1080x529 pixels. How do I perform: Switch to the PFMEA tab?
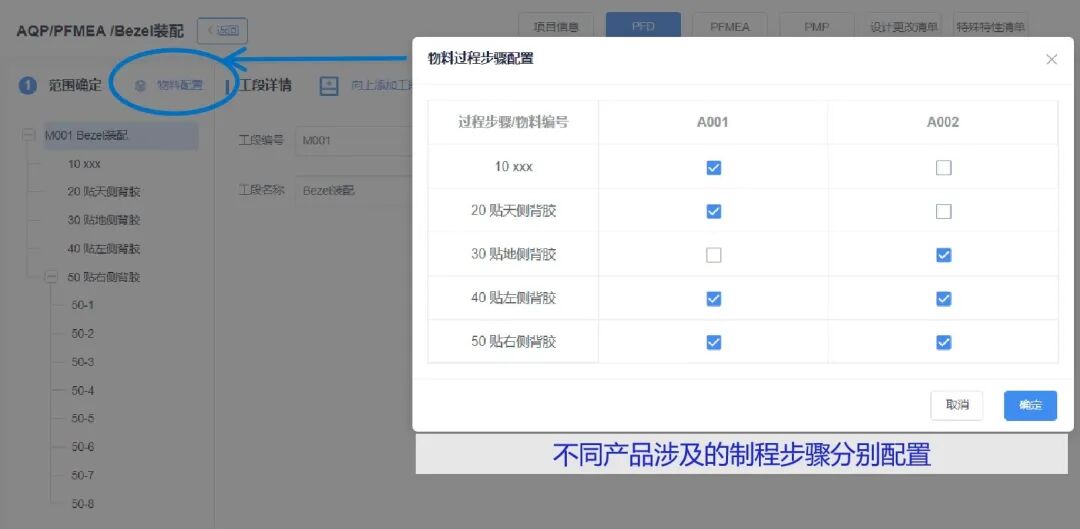pos(730,28)
